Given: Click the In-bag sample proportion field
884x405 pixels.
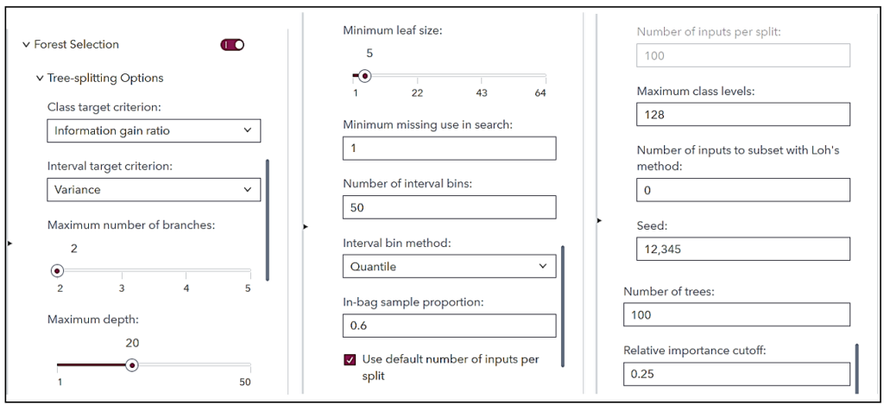Looking at the screenshot, I should (448, 326).
